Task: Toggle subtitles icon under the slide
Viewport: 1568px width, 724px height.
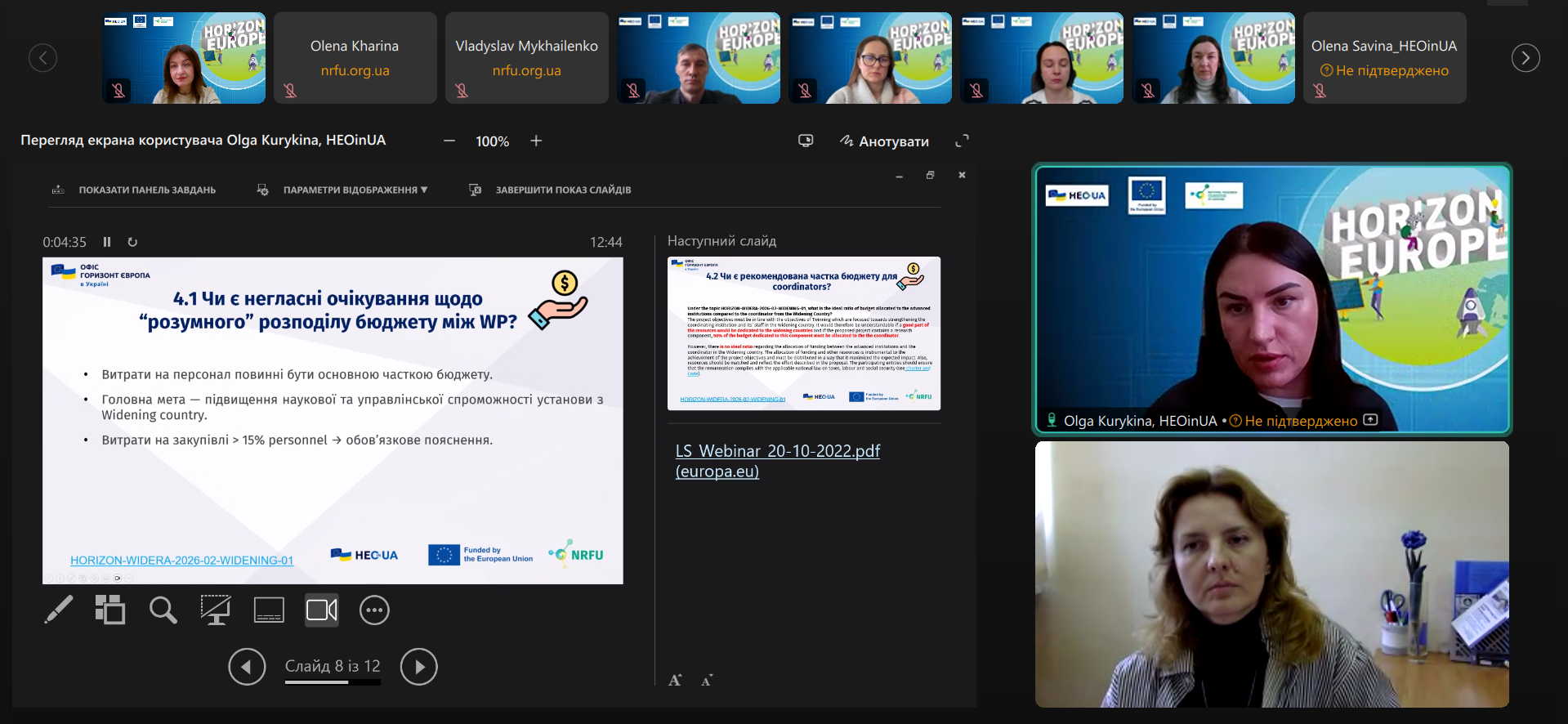Action: (269, 610)
